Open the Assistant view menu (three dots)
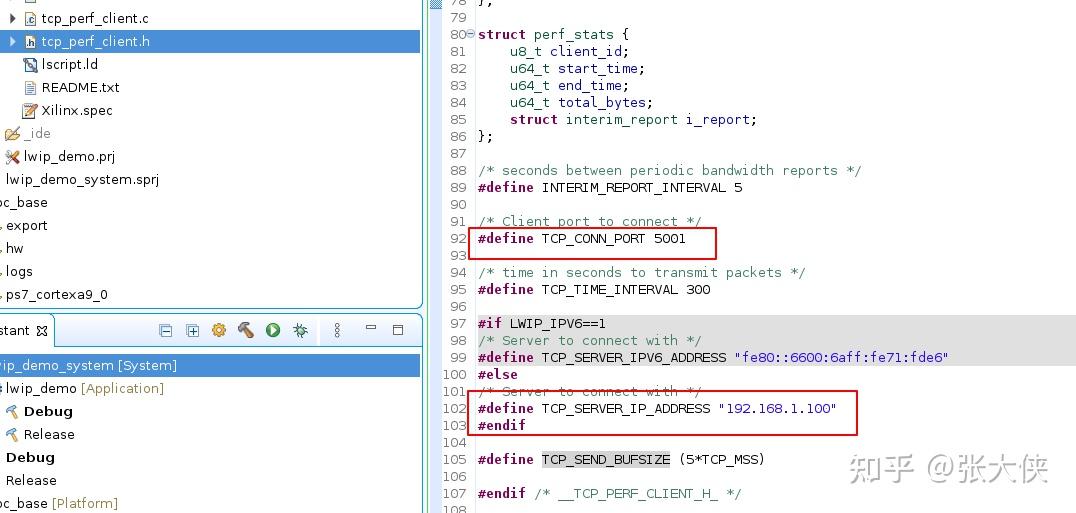Viewport: 1076px width, 513px height. [x=337, y=331]
